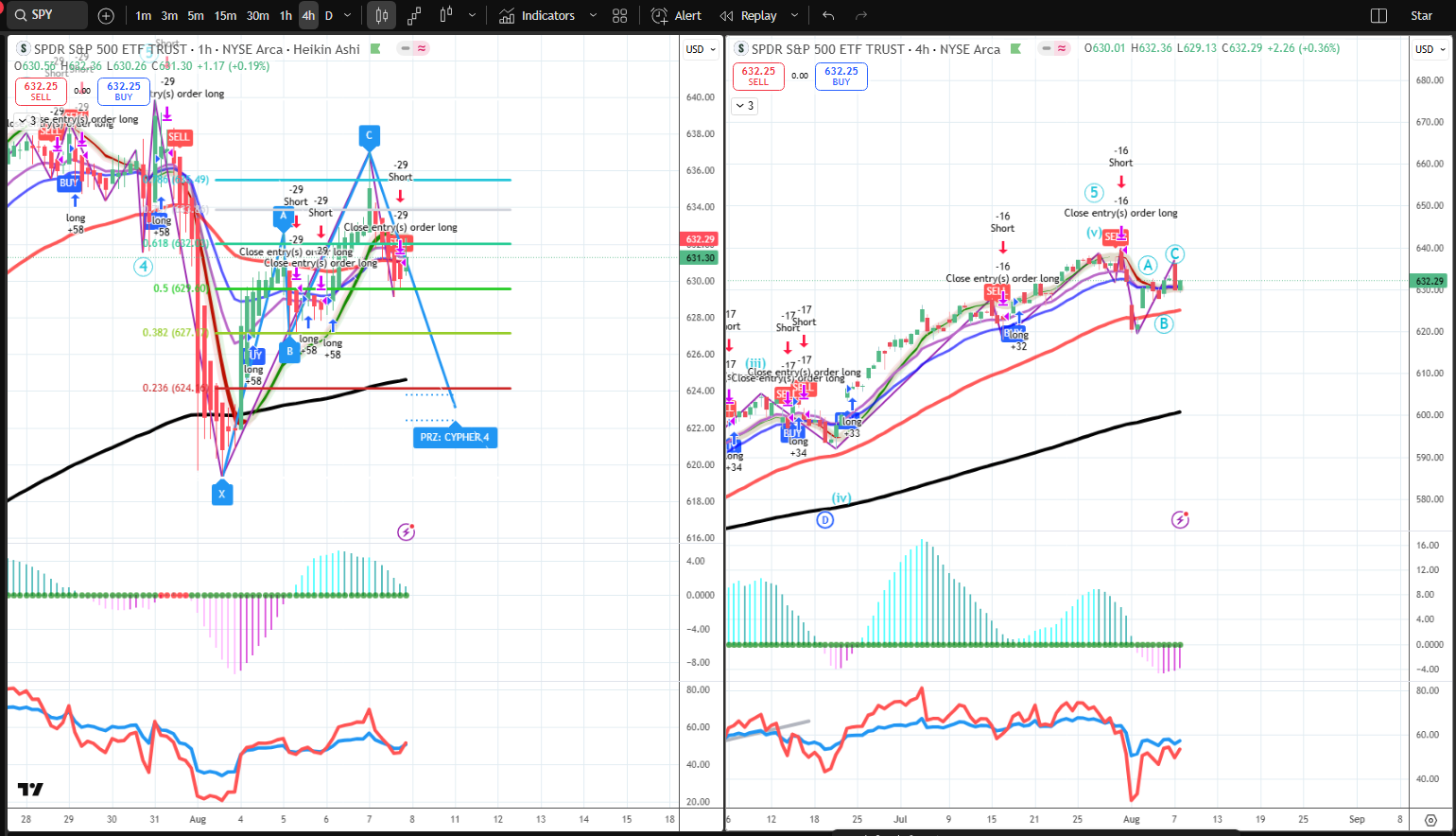The image size is (1456, 836).
Task: Click the lightning events icon on 4h chart
Action: [1181, 519]
